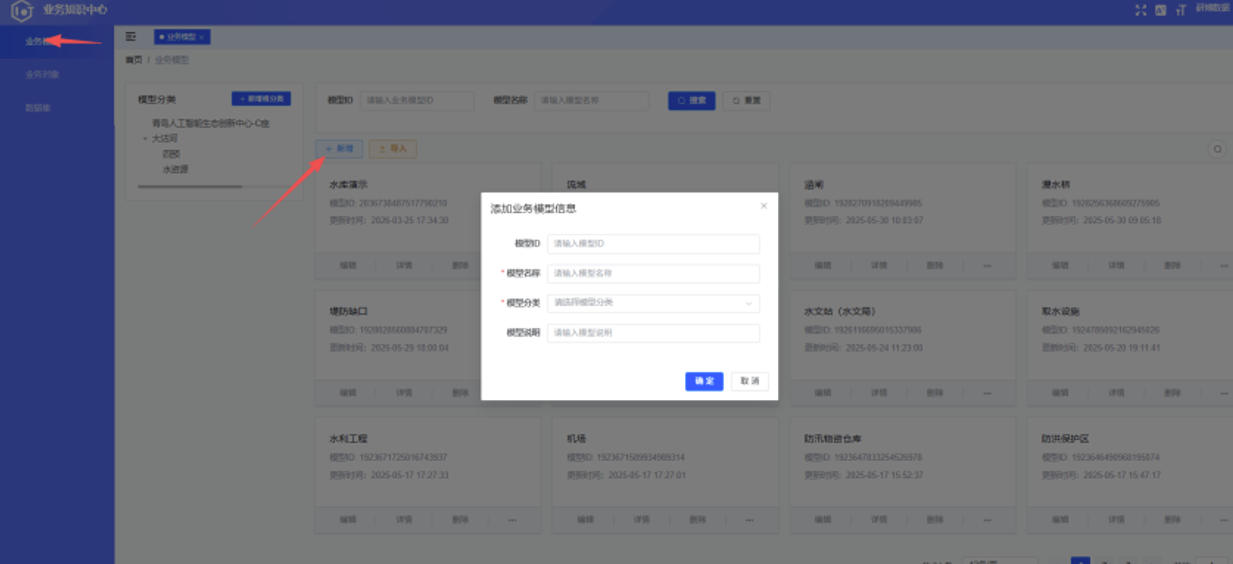Select 业务对象 in the left sidebar
This screenshot has height=564, width=1233.
[42, 74]
